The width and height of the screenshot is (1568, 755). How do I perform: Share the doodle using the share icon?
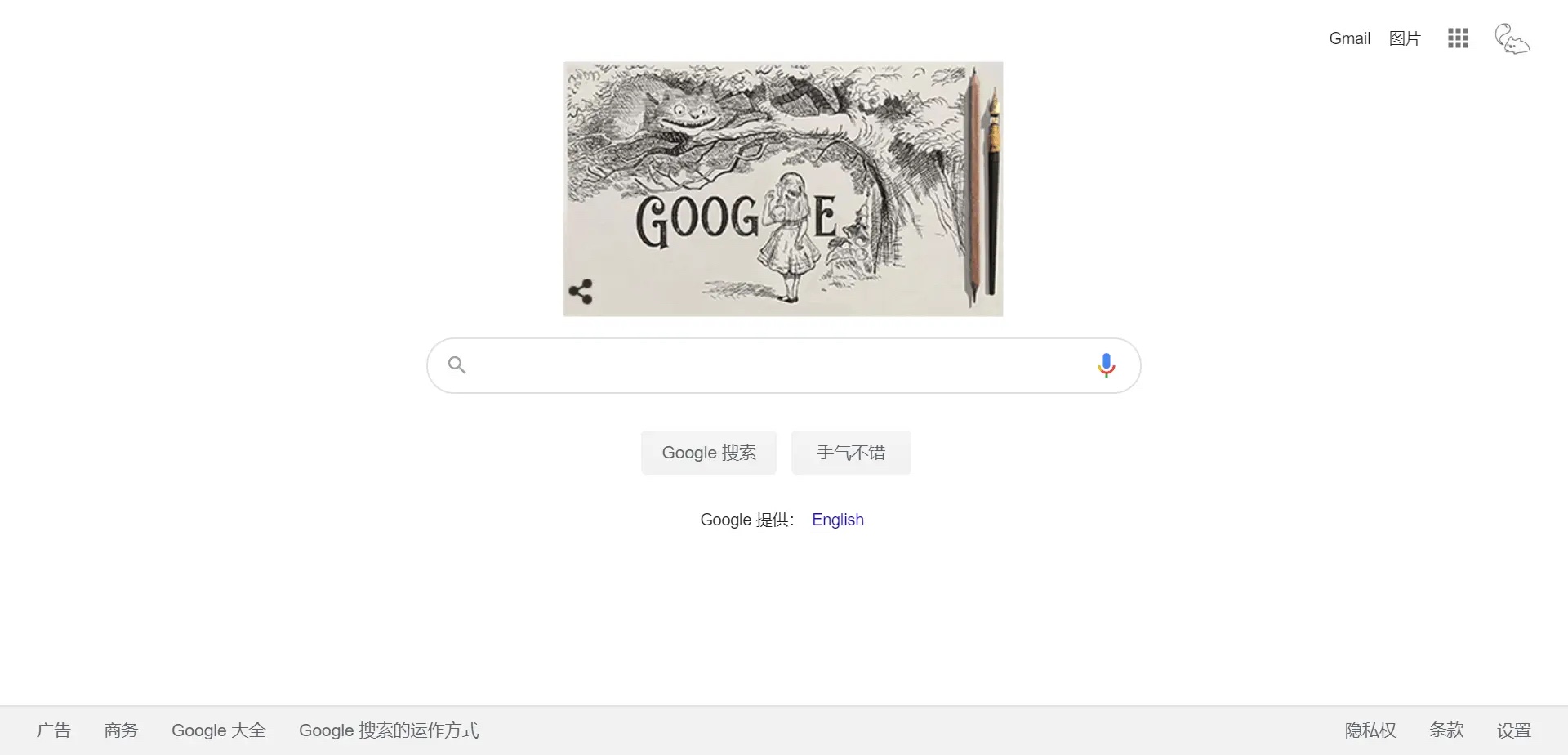coord(581,292)
